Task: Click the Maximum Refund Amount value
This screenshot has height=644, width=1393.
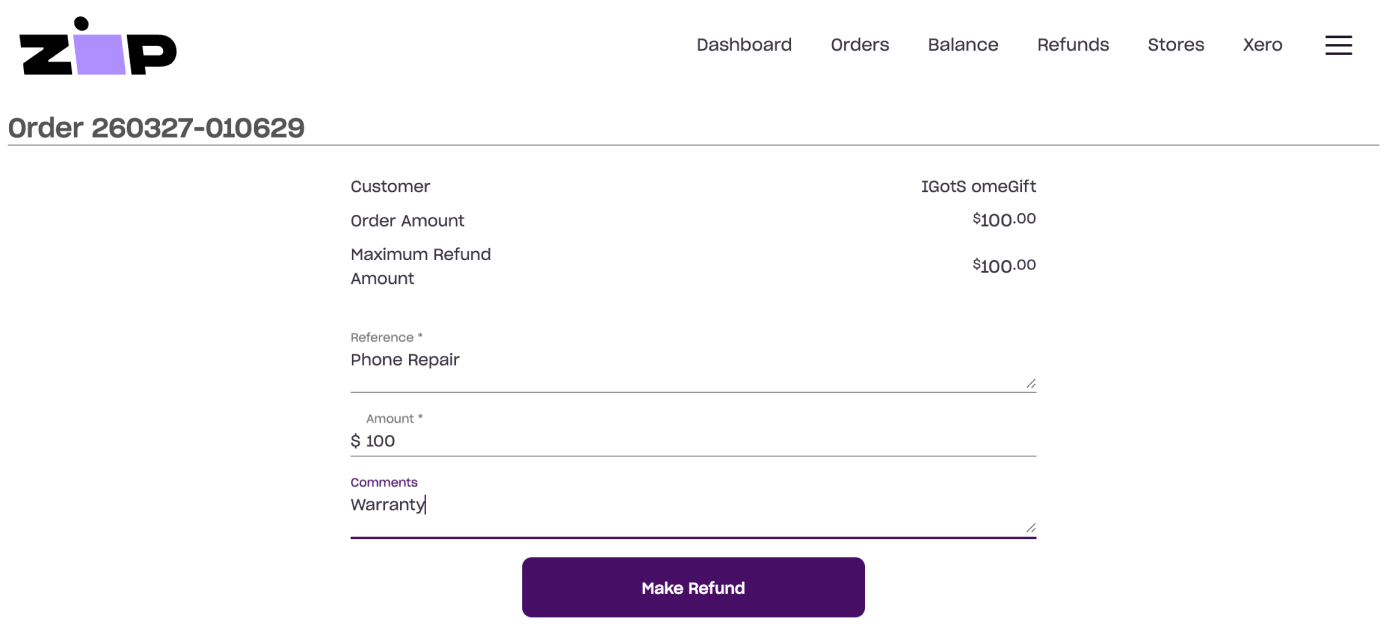Action: tap(1004, 266)
